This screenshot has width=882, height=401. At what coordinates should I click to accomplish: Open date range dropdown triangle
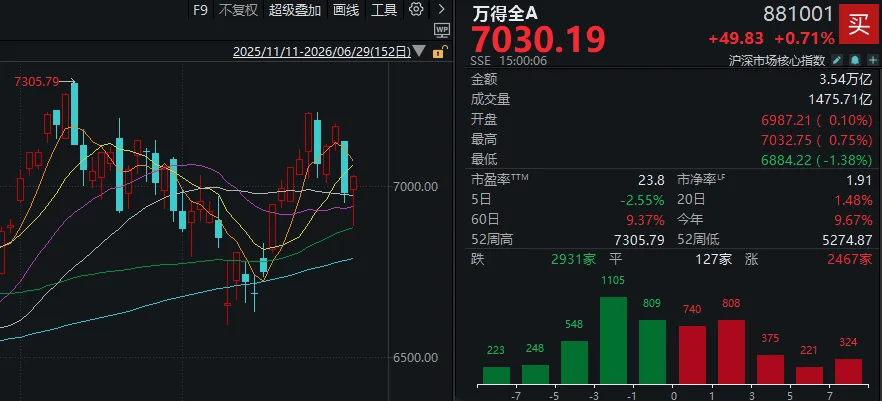click(420, 52)
